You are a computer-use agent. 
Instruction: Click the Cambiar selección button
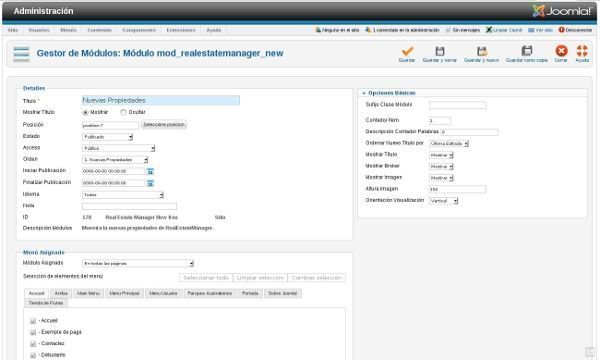point(317,278)
